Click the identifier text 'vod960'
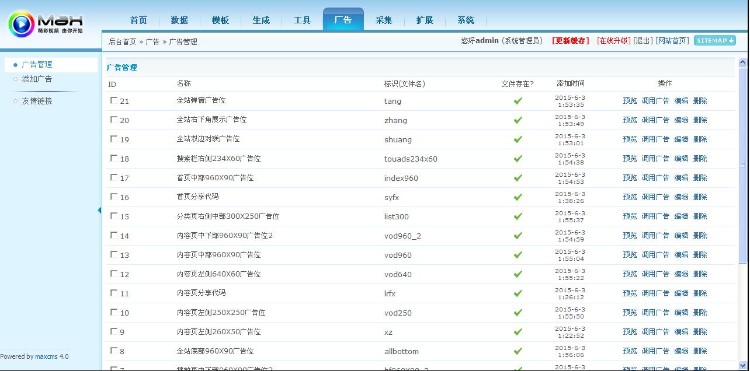The height and width of the screenshot is (371, 750). pyautogui.click(x=397, y=255)
